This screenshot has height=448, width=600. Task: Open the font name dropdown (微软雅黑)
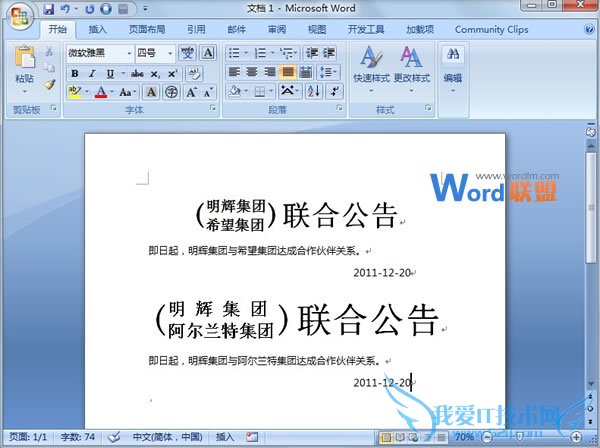tap(129, 53)
